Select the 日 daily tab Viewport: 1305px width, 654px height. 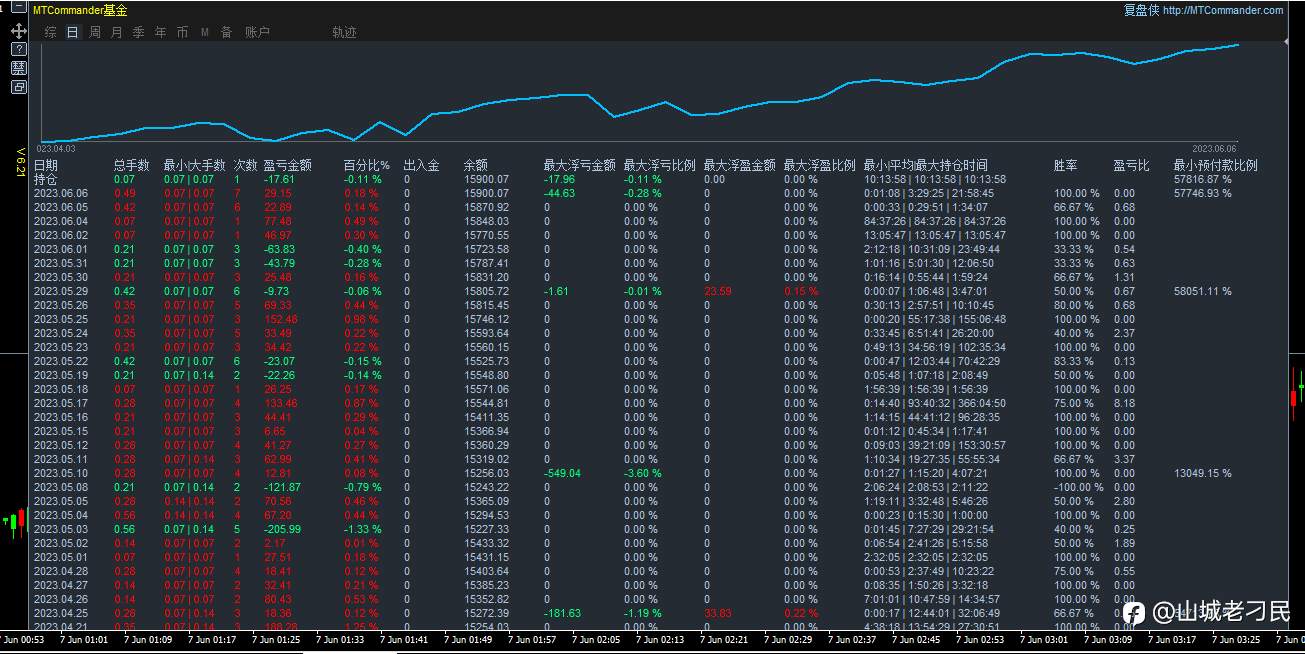(x=73, y=32)
